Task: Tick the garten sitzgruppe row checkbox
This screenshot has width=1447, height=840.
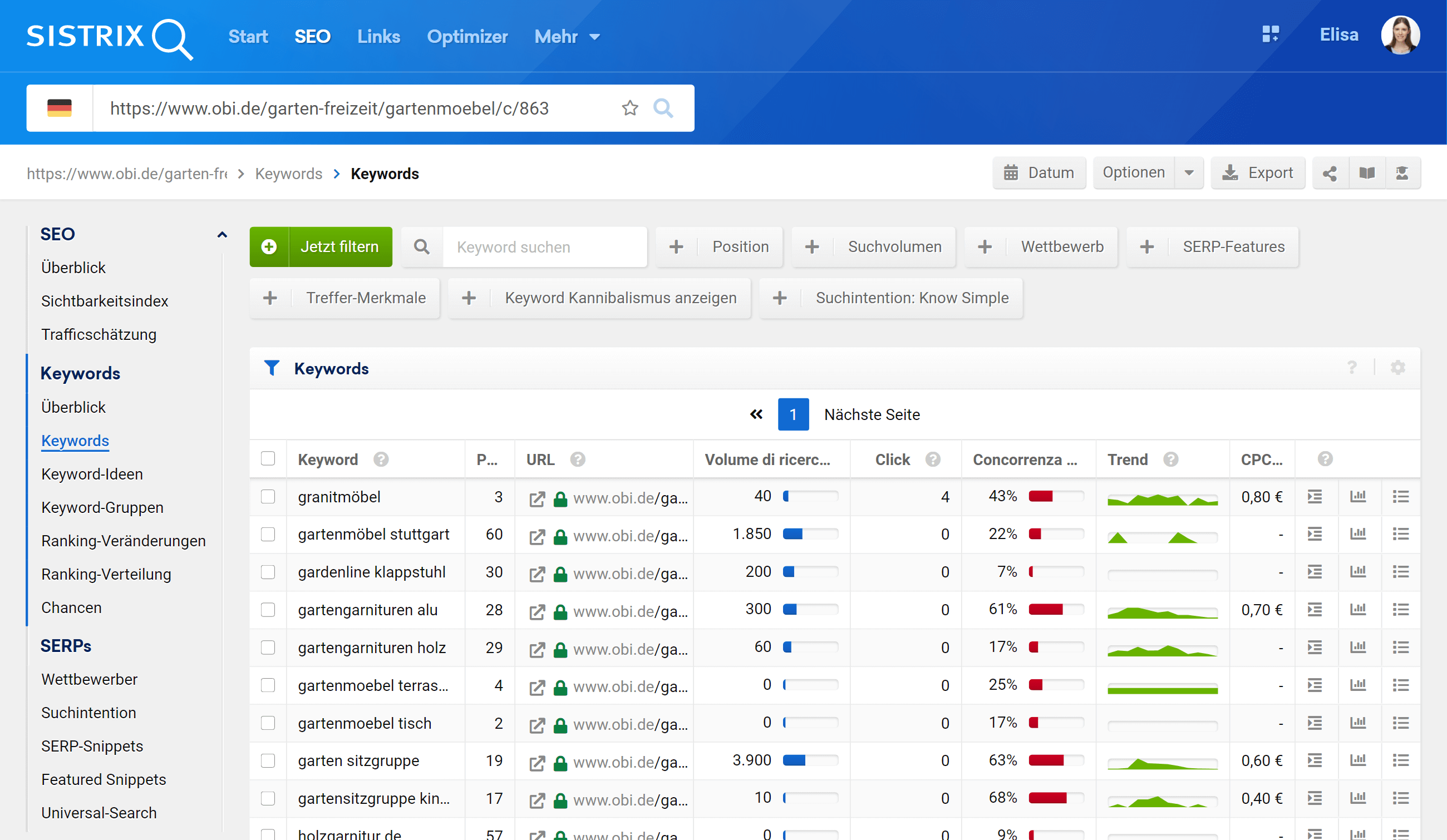Action: [x=268, y=760]
